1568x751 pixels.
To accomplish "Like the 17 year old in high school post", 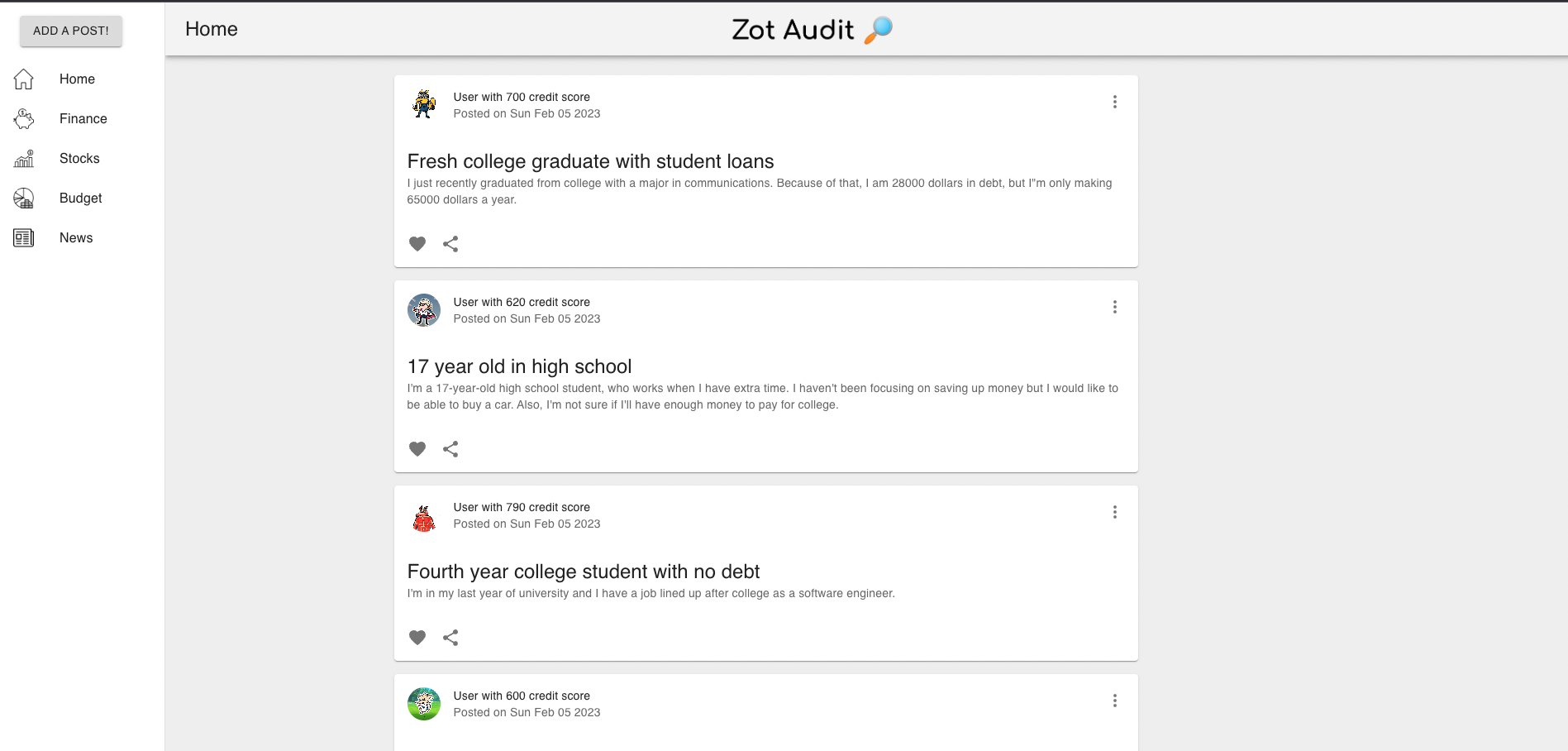I will click(417, 449).
